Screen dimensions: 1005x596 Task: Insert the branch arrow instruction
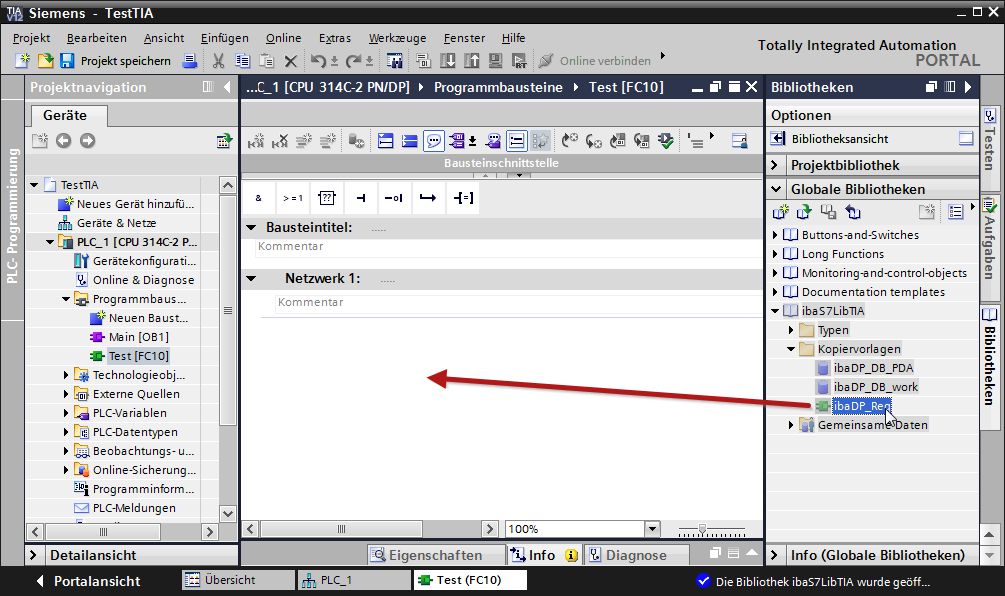tap(428, 198)
